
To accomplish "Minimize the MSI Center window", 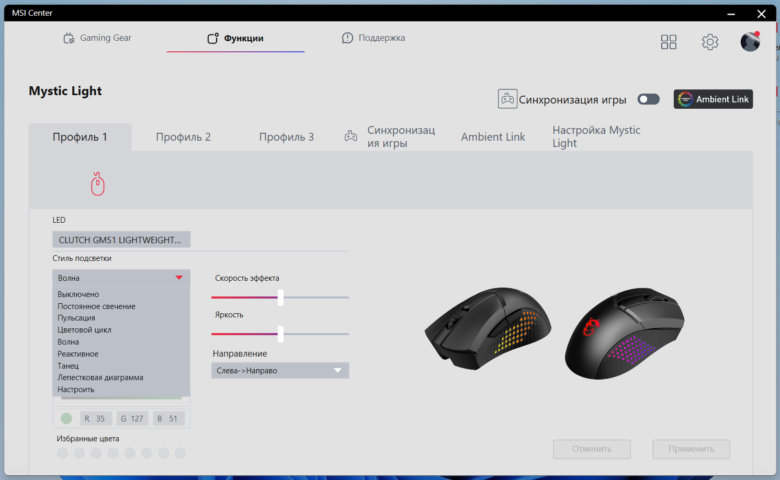I will [x=731, y=13].
